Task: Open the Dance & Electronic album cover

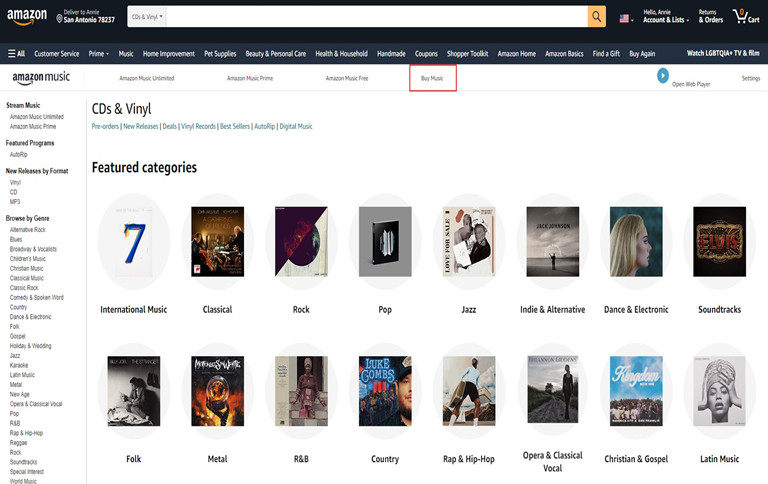Action: click(x=636, y=242)
